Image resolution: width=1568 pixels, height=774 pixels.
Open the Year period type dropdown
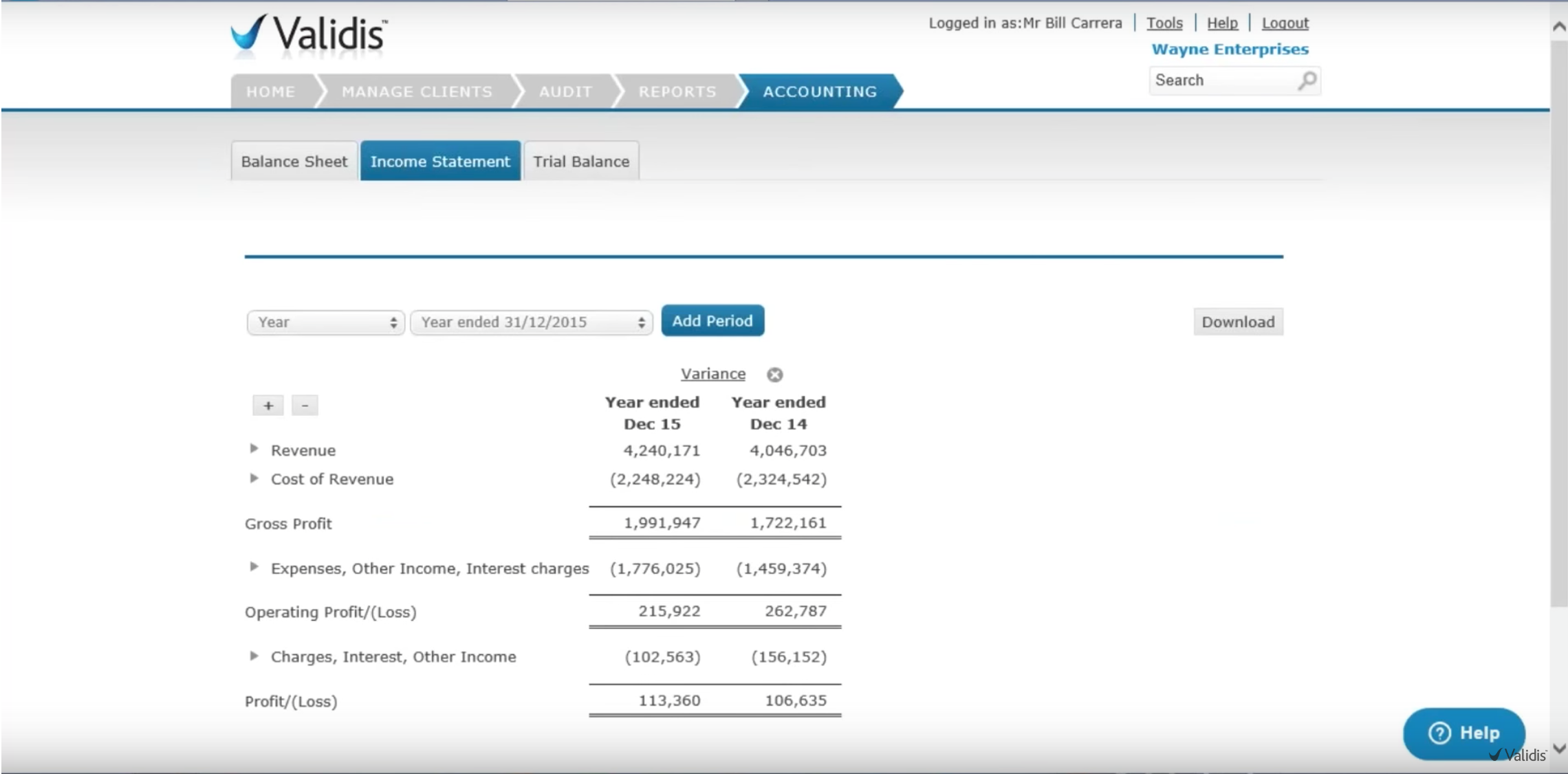(325, 322)
